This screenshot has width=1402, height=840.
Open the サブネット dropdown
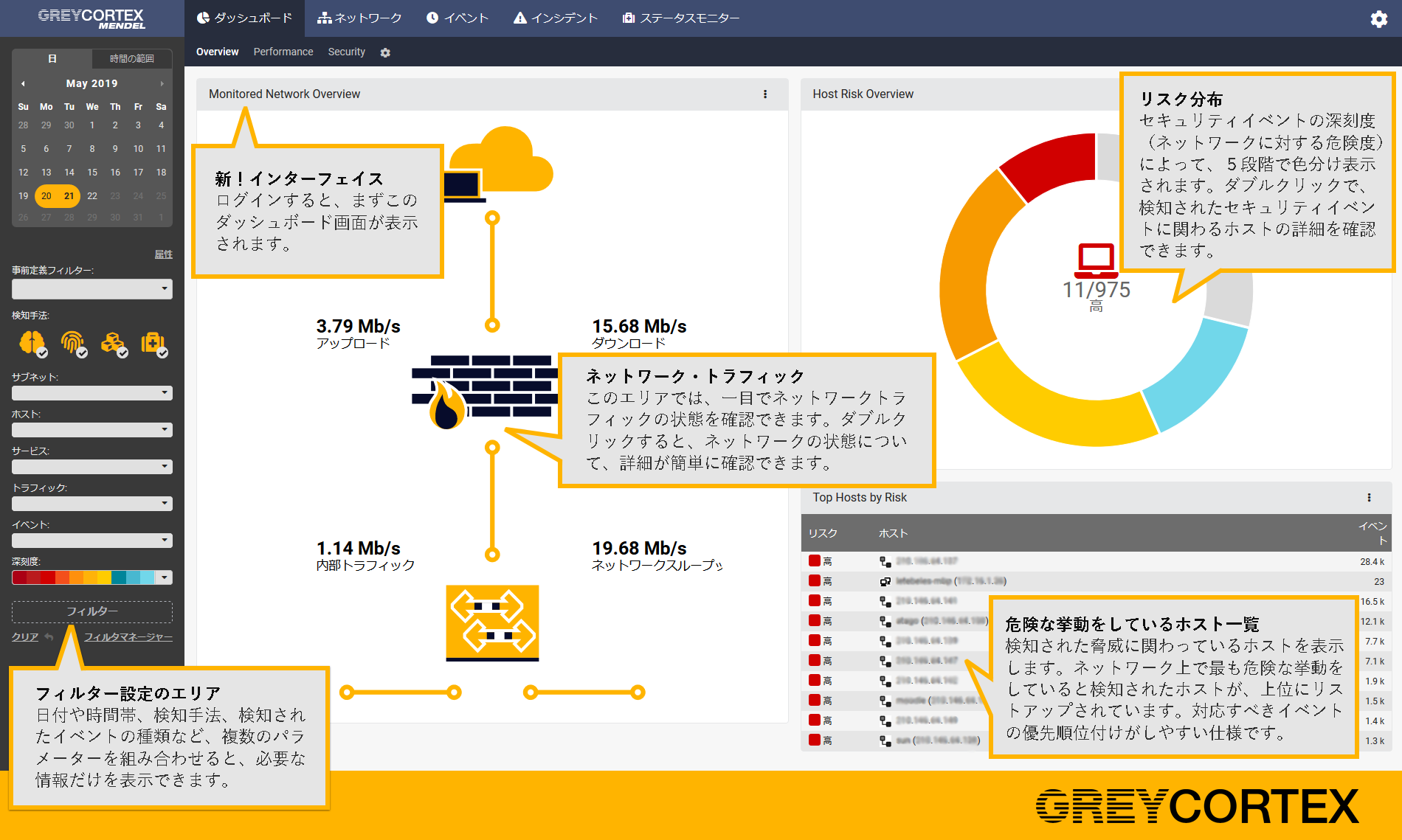(x=92, y=393)
